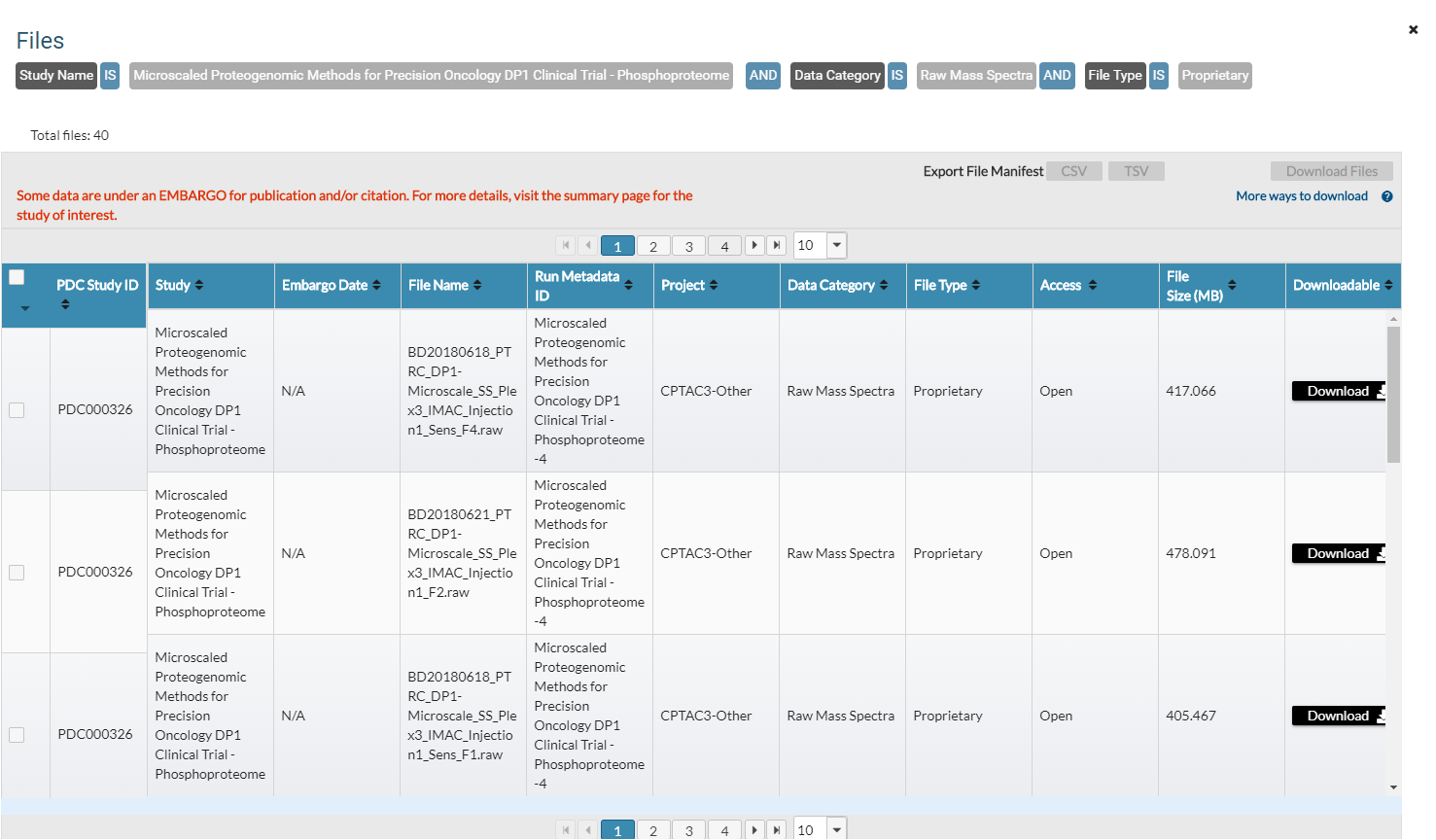Go to page 2 in top paginator
The height and width of the screenshot is (840, 1436).
coord(653,246)
